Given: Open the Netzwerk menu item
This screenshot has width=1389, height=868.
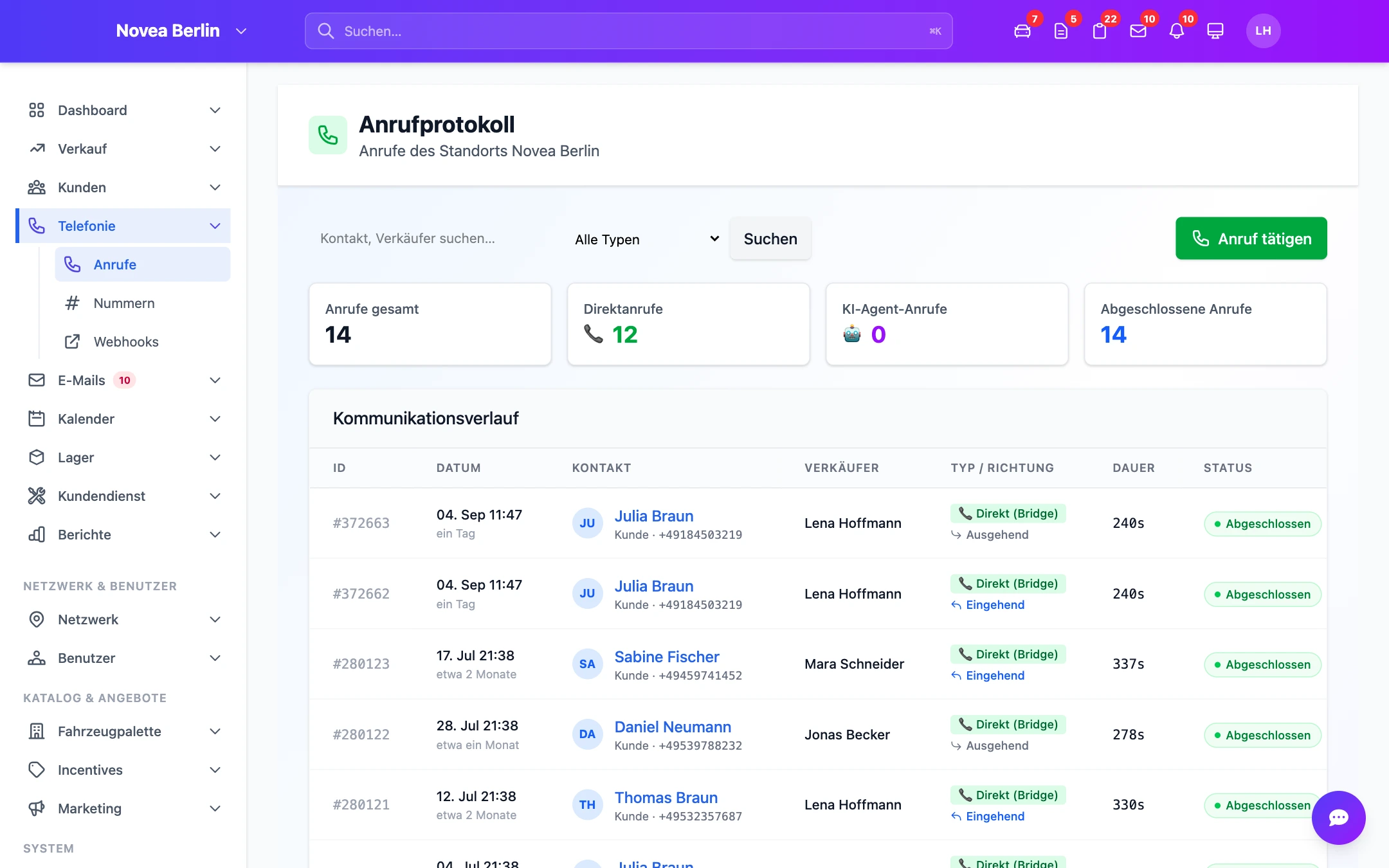Looking at the screenshot, I should (123, 619).
